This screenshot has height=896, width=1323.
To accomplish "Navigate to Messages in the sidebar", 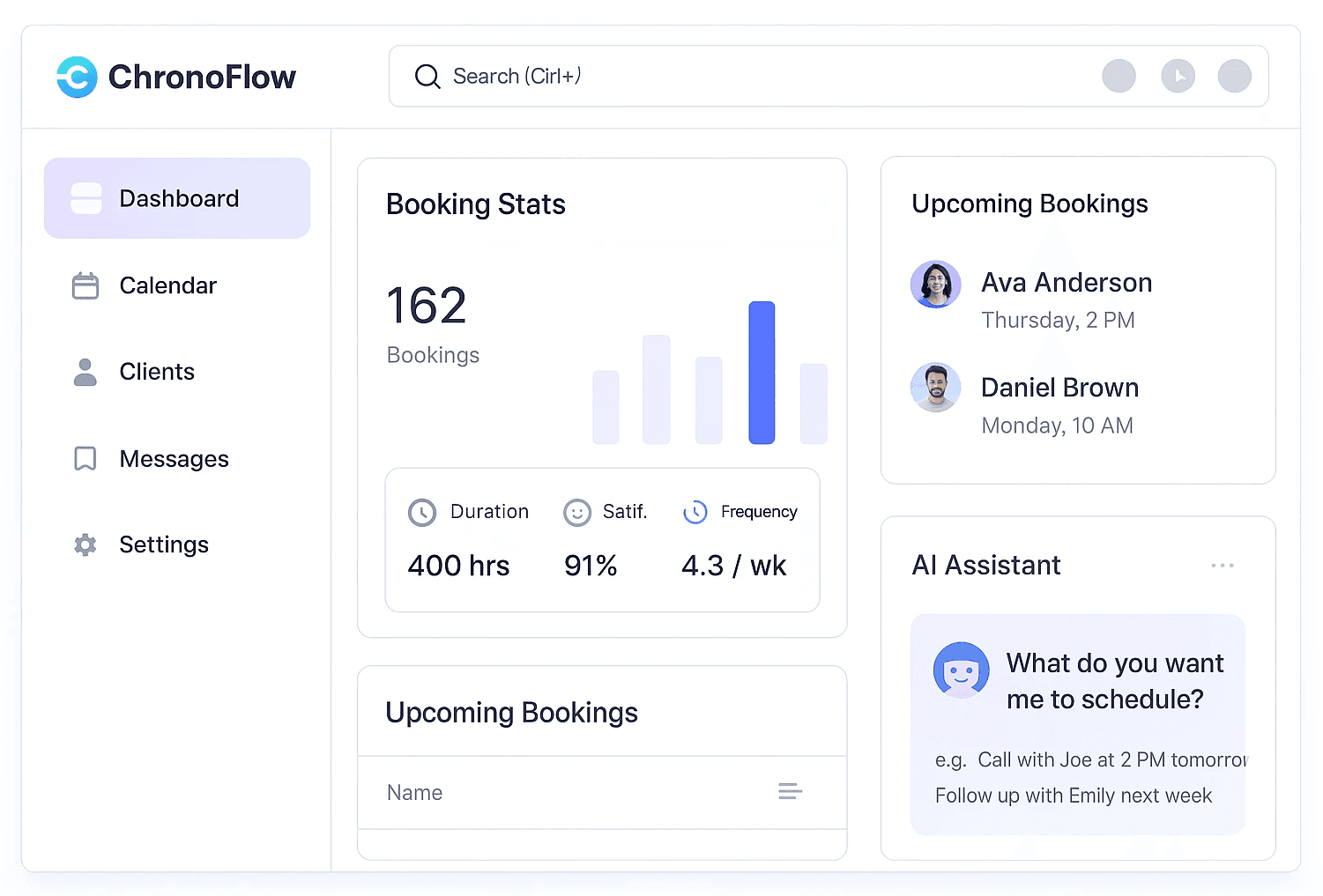I will (x=174, y=458).
